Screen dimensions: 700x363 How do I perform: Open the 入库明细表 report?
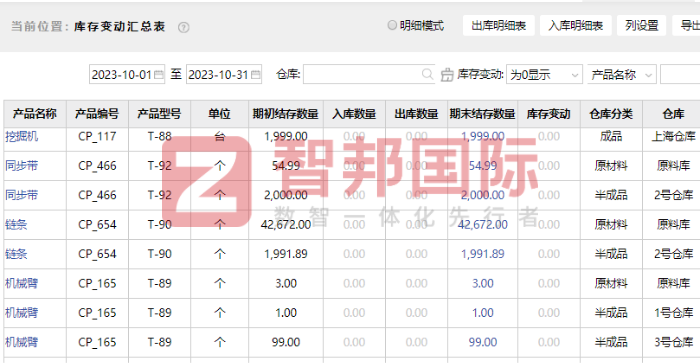click(x=576, y=25)
